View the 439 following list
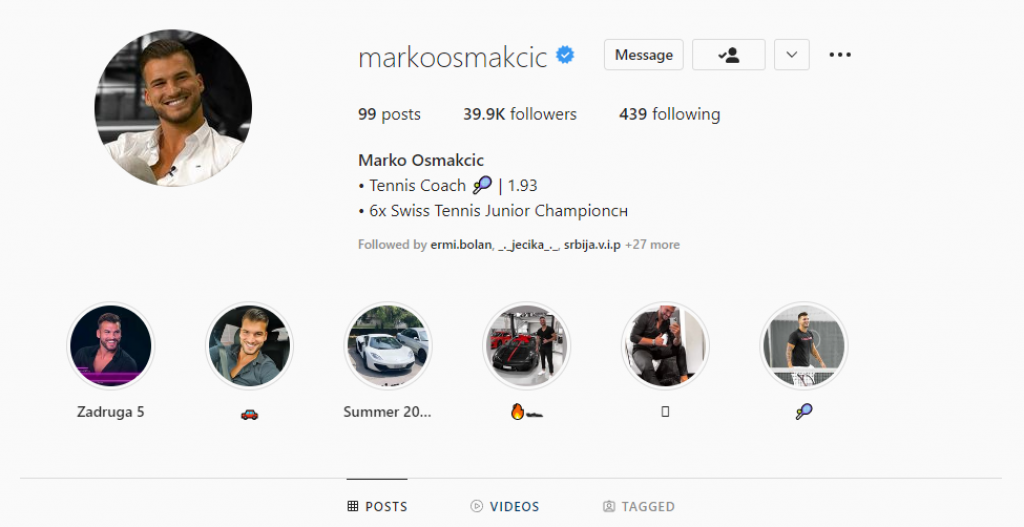The image size is (1024, 527). click(669, 114)
